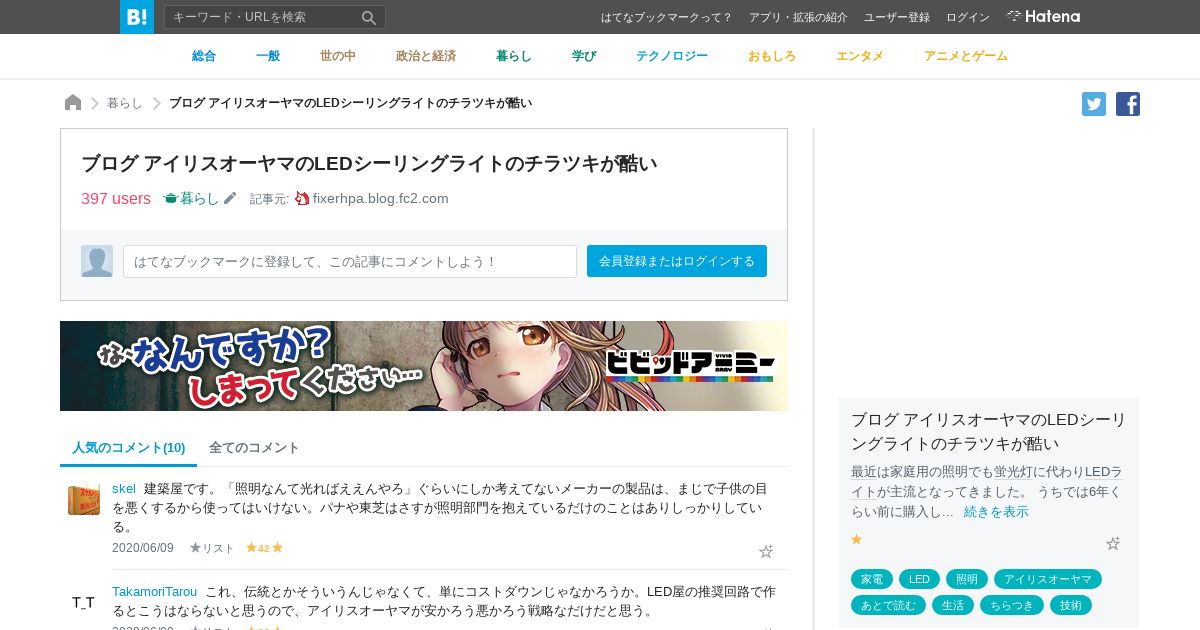Switch to 人気のコメント(10) tab
The width and height of the screenshot is (1200, 630).
[x=129, y=447]
